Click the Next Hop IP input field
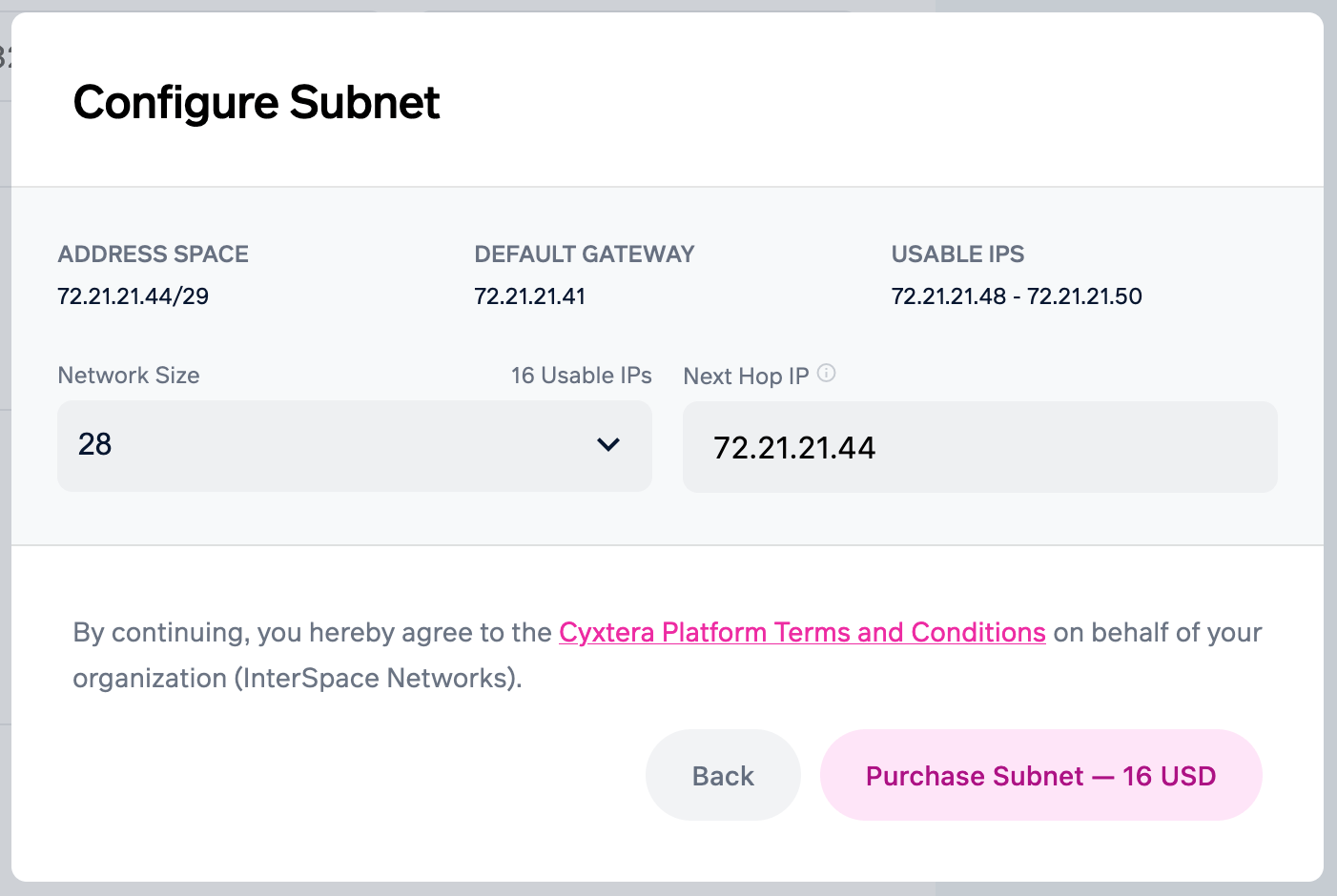Viewport: 1337px width, 896px height. [x=979, y=447]
